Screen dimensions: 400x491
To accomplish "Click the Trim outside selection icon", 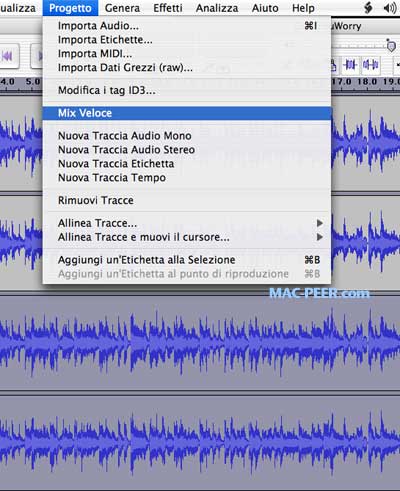I will coord(350,64).
